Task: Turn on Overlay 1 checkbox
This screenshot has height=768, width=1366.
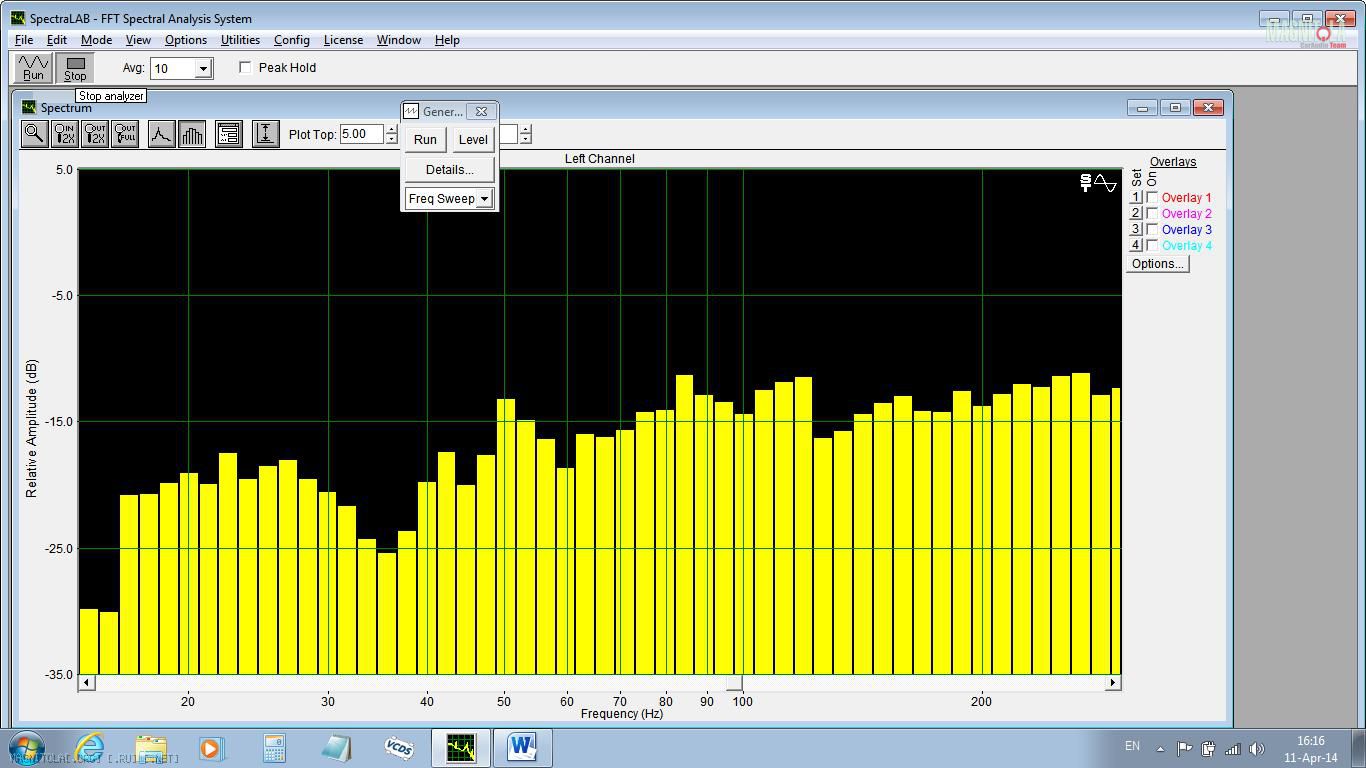Action: pyautogui.click(x=1152, y=198)
